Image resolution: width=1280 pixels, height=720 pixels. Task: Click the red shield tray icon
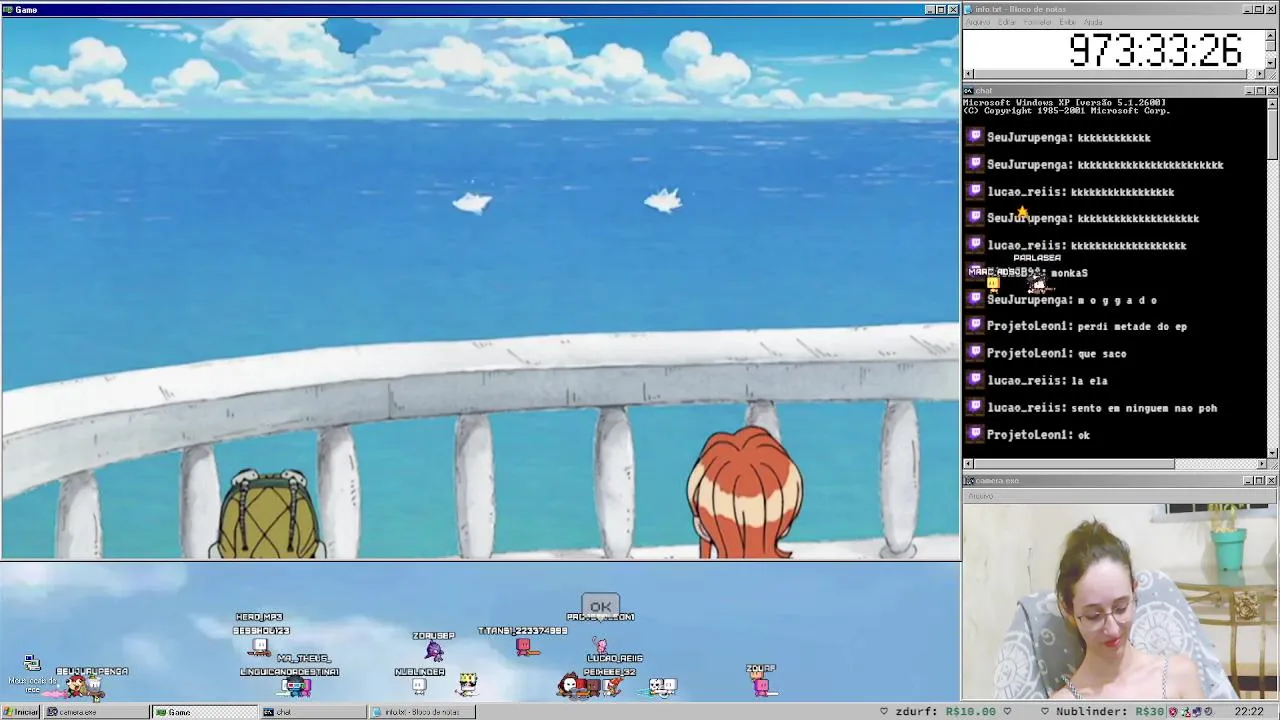(1174, 712)
